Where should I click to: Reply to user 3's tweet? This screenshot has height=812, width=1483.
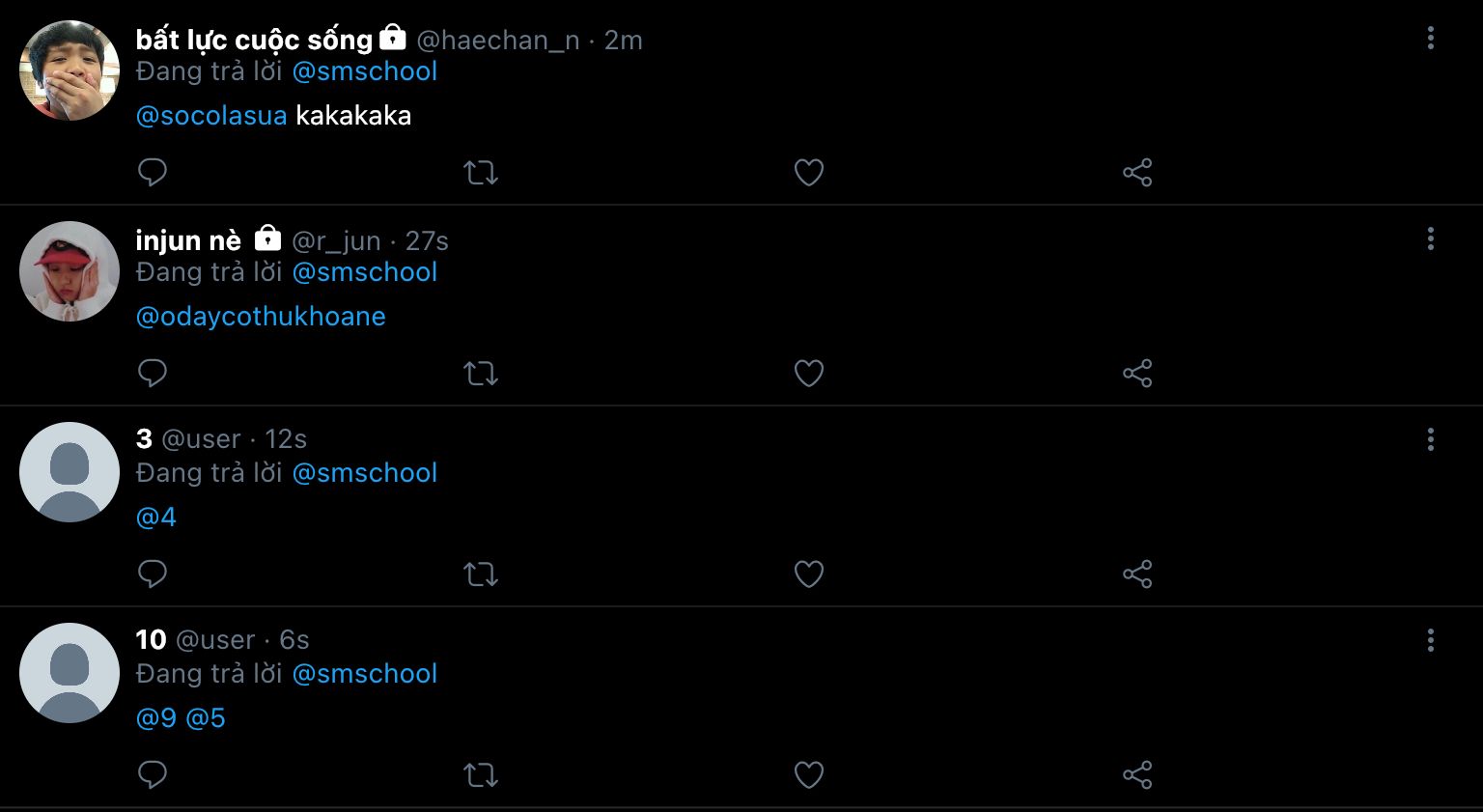point(153,574)
